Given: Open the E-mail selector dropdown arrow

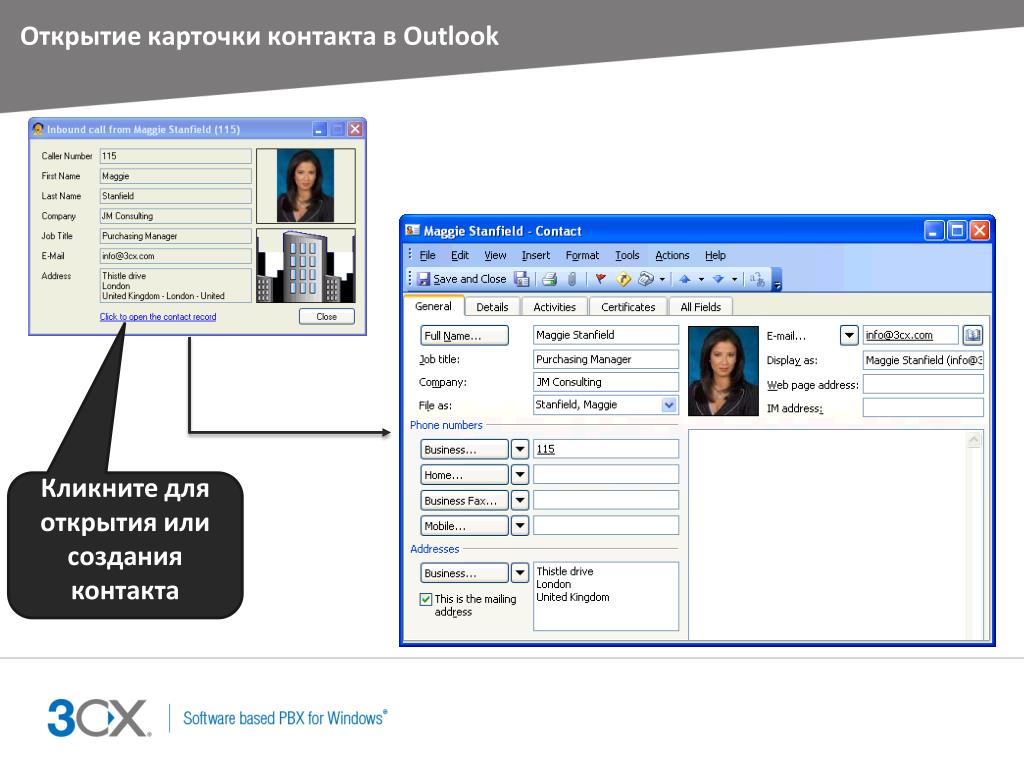Looking at the screenshot, I should 848,336.
